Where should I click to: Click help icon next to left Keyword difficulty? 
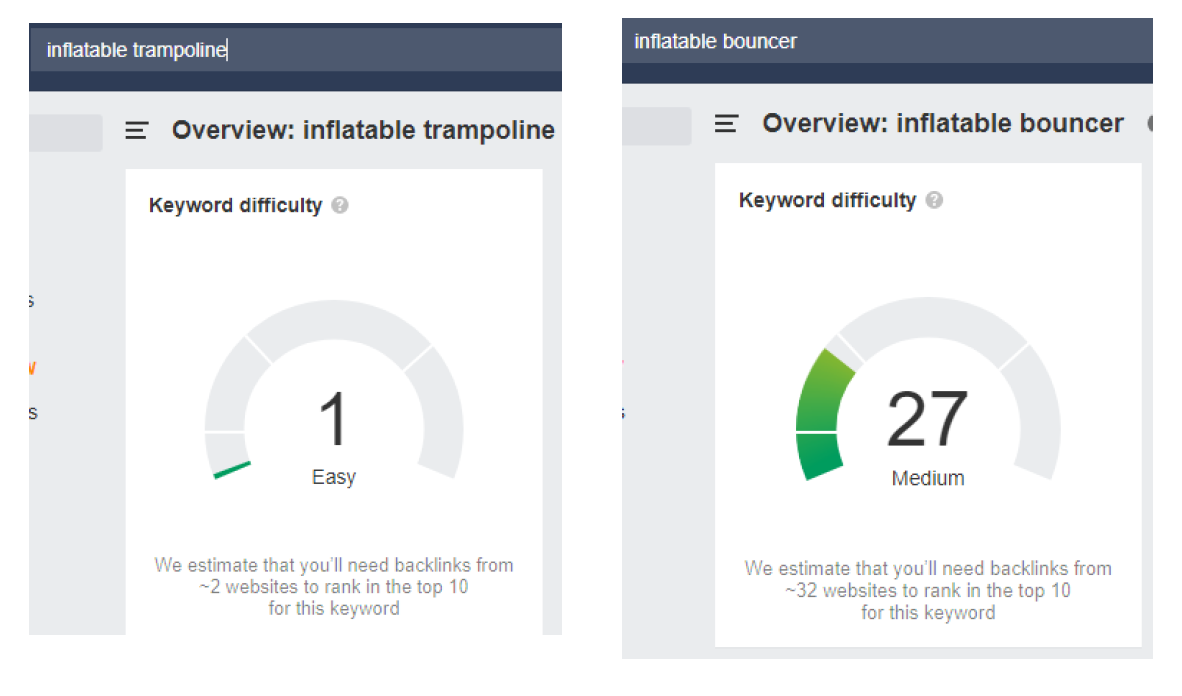pyautogui.click(x=340, y=205)
